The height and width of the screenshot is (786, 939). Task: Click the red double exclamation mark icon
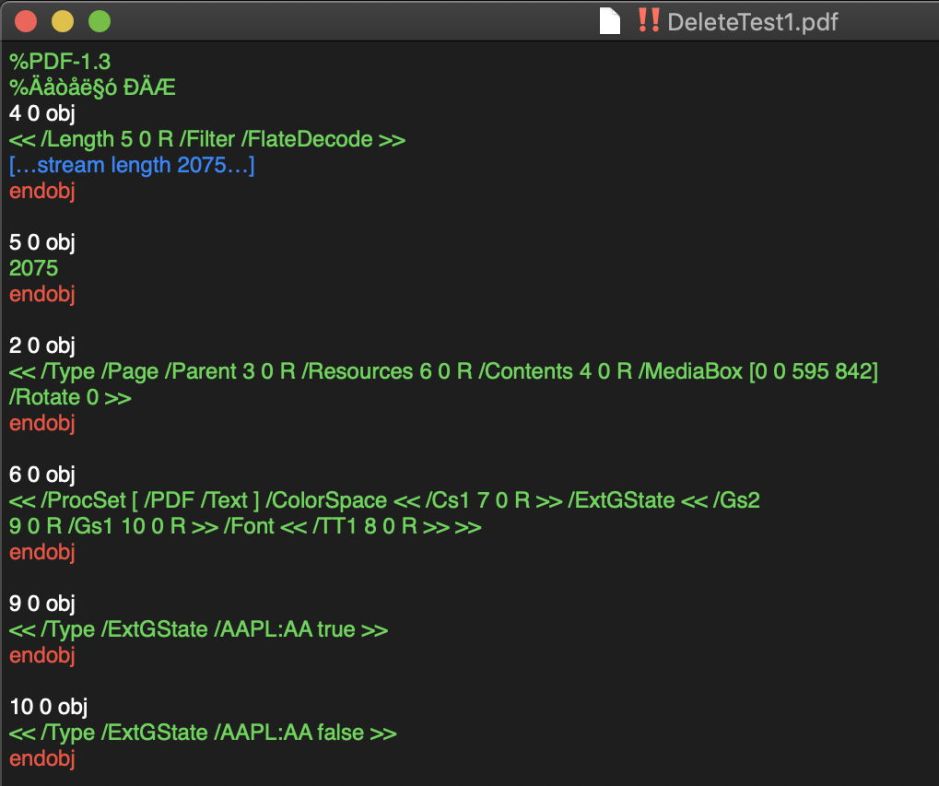click(647, 21)
